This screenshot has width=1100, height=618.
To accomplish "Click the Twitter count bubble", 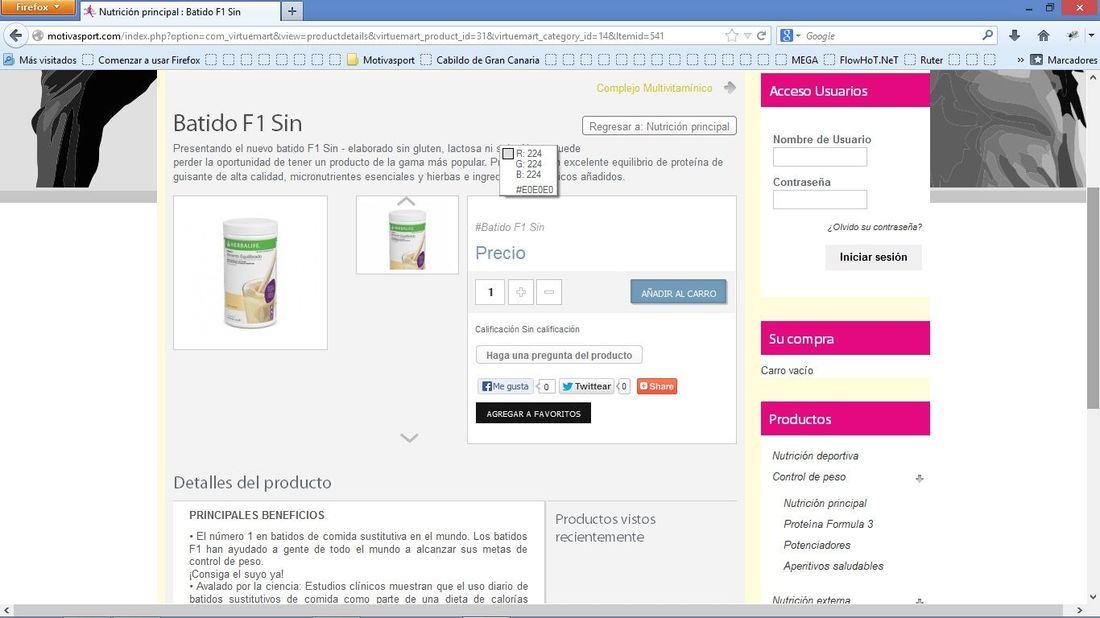I will (x=623, y=387).
